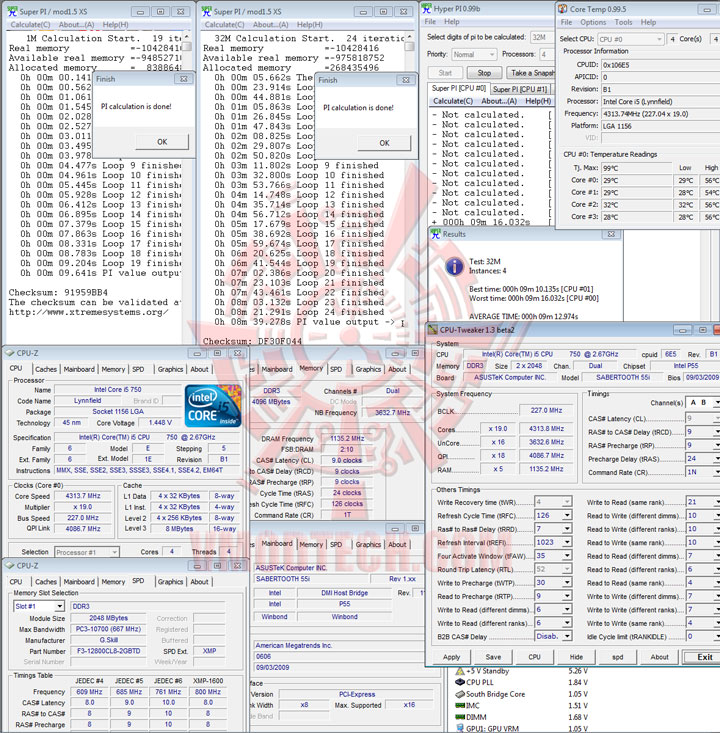Select the Memory tab in the lower CPU-Z window
Image resolution: width=720 pixels, height=733 pixels.
pyautogui.click(x=113, y=582)
